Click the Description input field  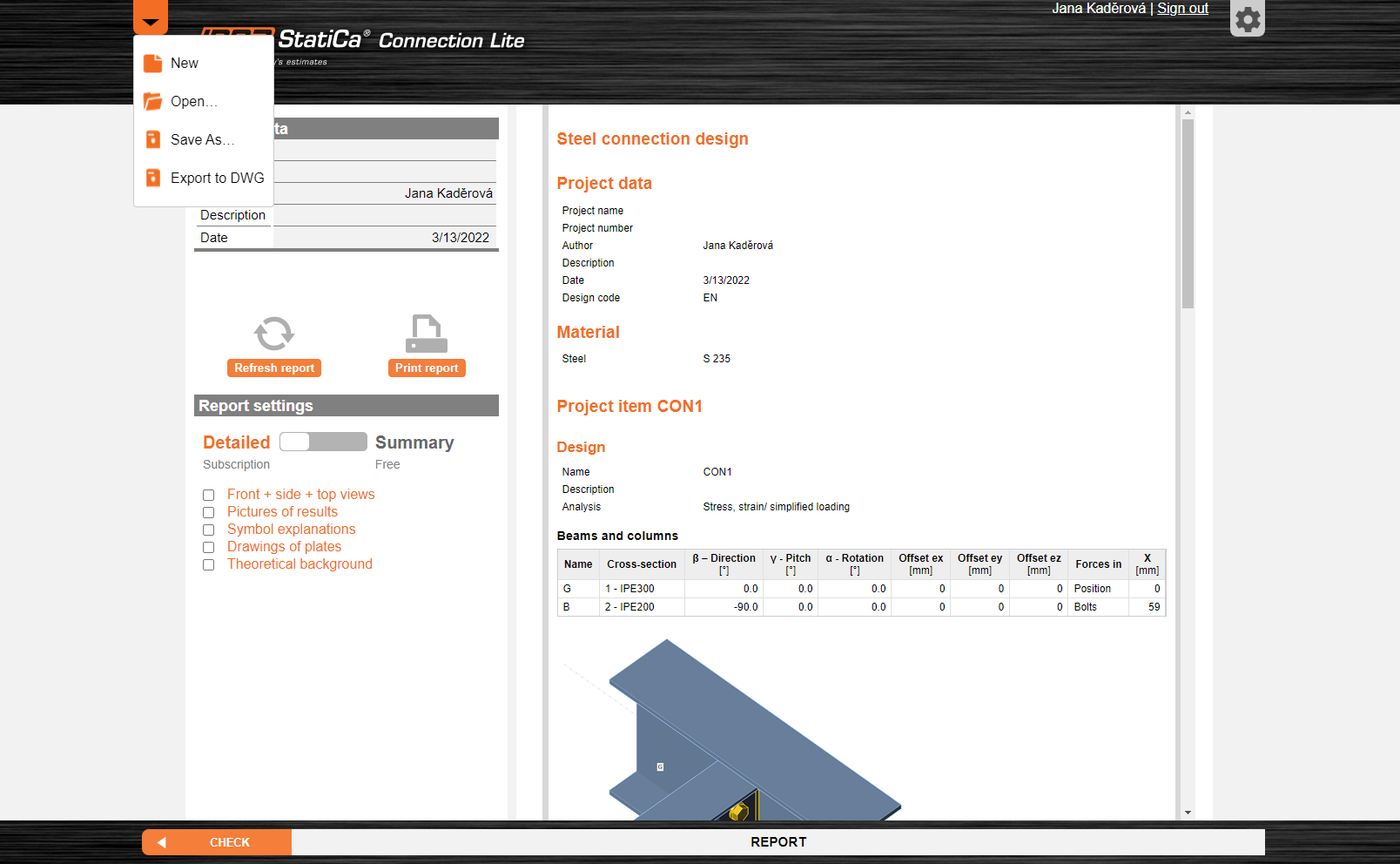(x=385, y=215)
